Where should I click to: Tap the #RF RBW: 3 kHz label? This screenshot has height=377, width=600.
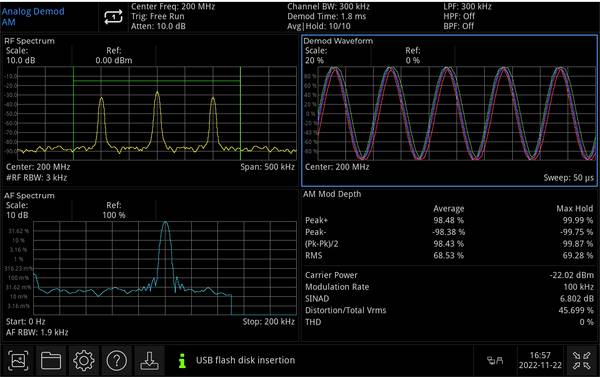[x=36, y=178]
